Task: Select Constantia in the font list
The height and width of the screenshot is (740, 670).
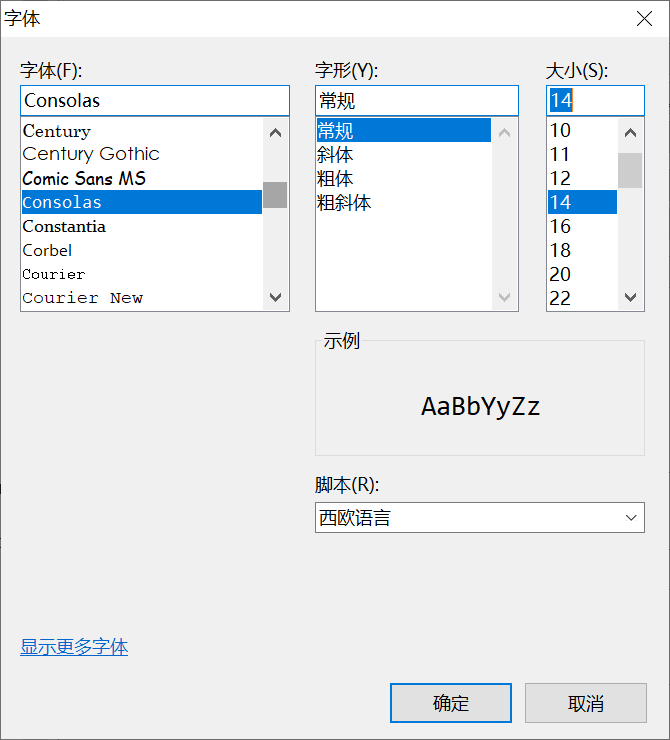Action: [64, 226]
